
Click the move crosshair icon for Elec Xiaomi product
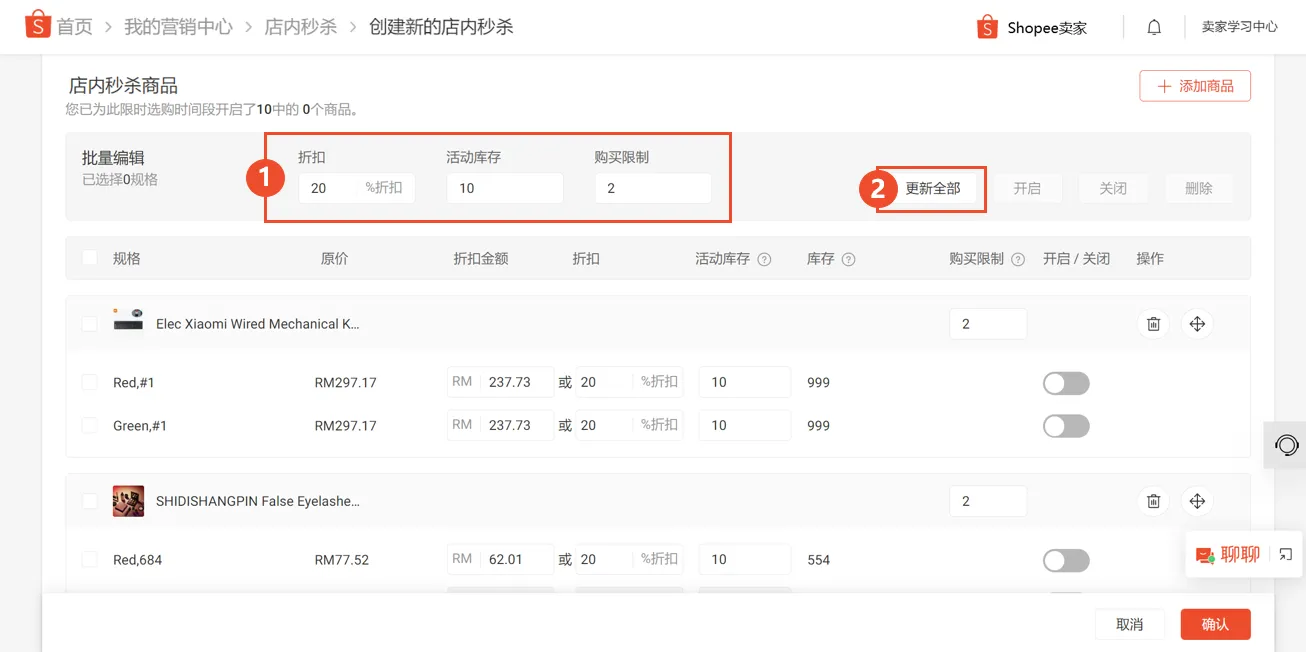1197,323
